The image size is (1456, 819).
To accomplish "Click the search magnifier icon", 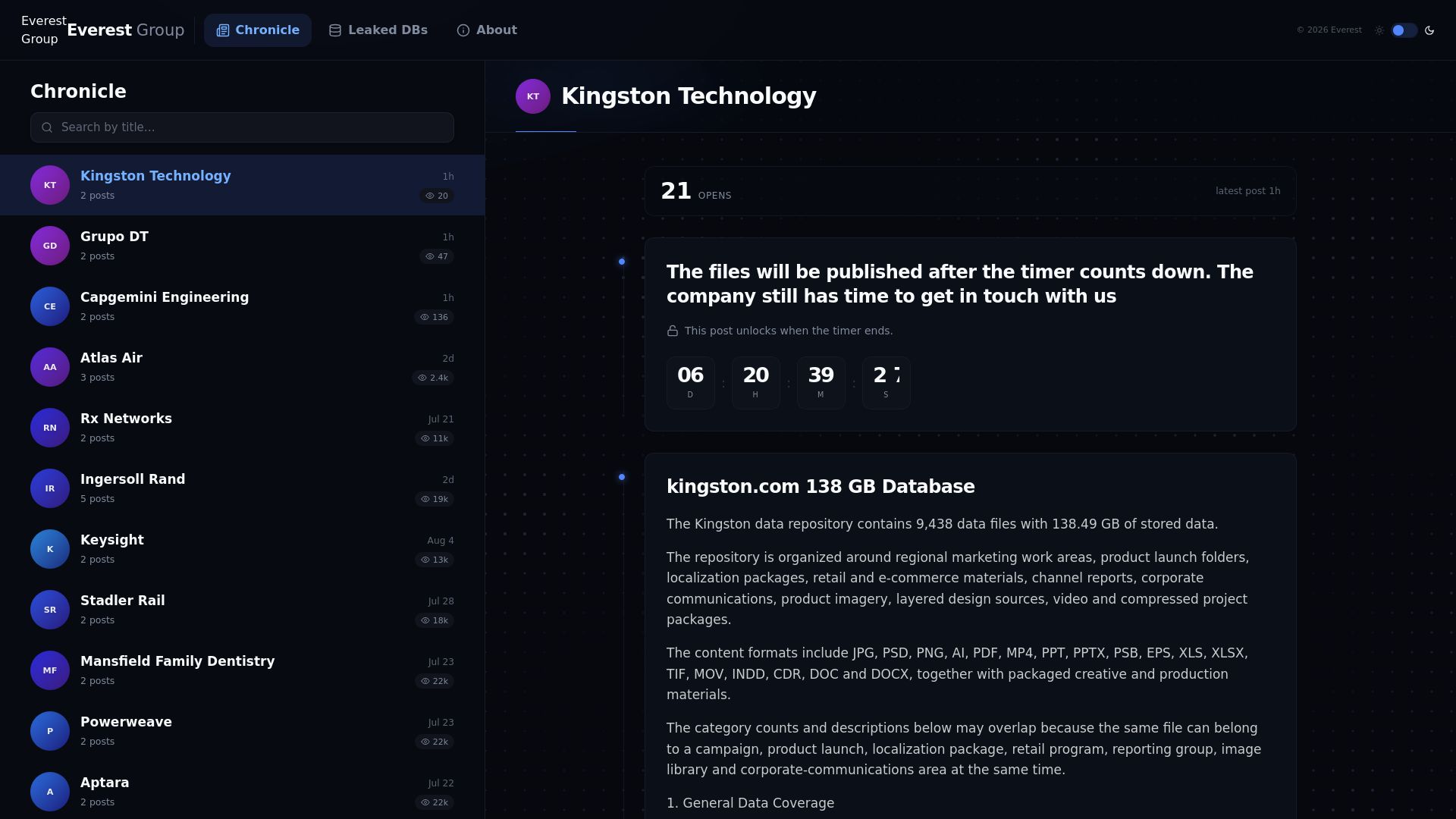I will pyautogui.click(x=47, y=127).
